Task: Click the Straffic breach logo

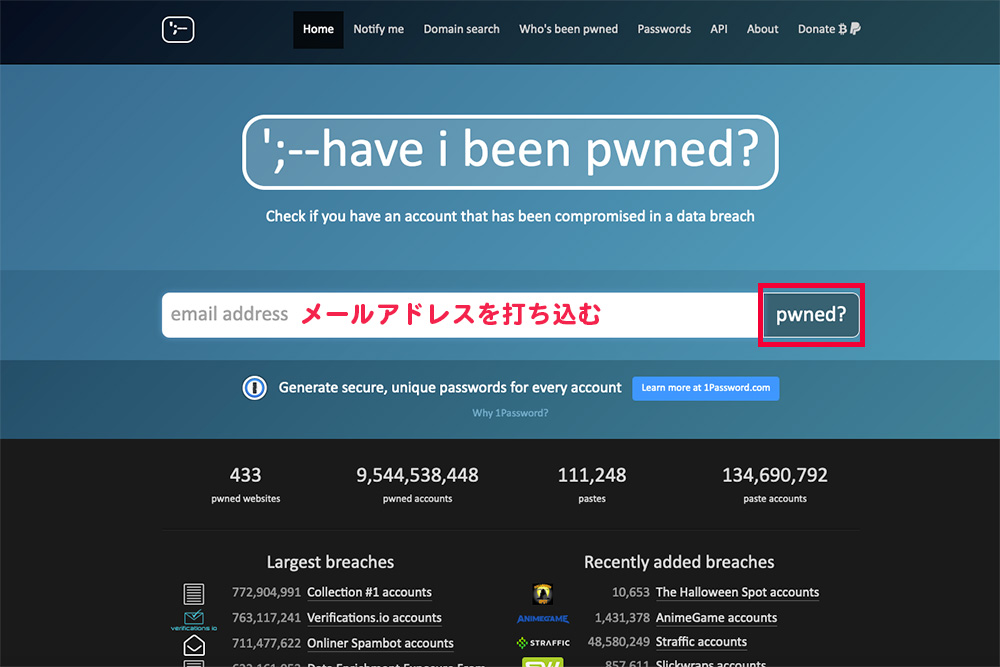Action: 543,642
